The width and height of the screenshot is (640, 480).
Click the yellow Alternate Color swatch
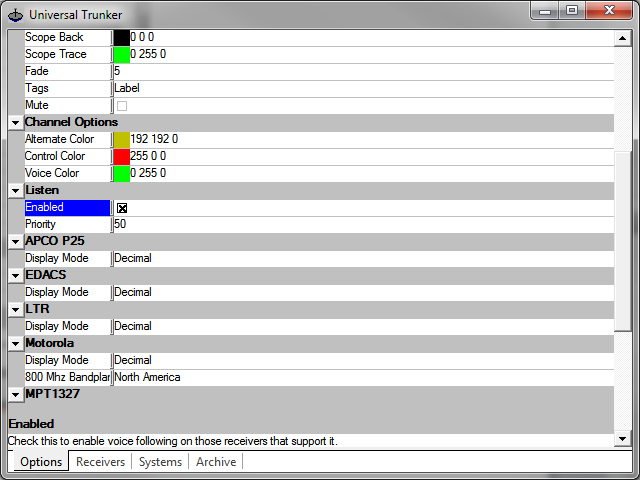coord(121,139)
